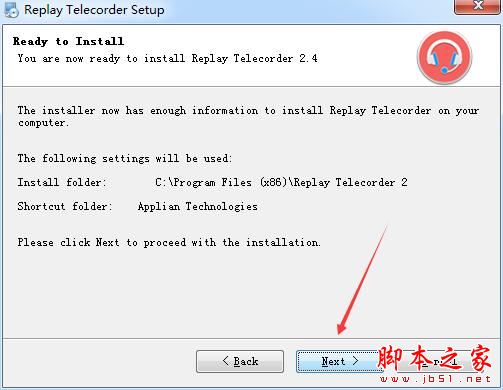
Task: Click the red arrow annotation graphic
Action: click(x=363, y=279)
